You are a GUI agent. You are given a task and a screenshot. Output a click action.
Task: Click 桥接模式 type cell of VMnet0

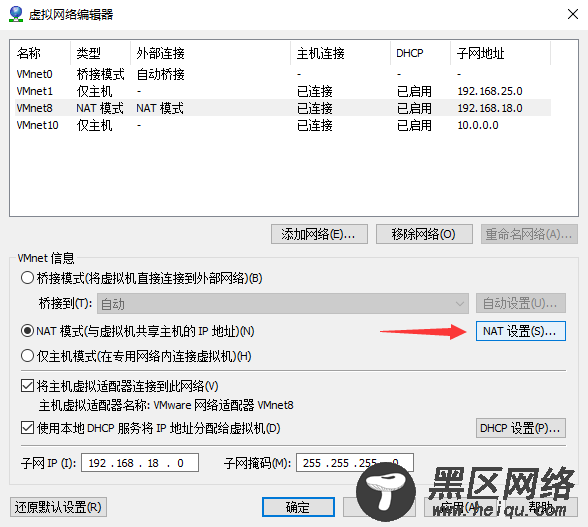[x=100, y=74]
